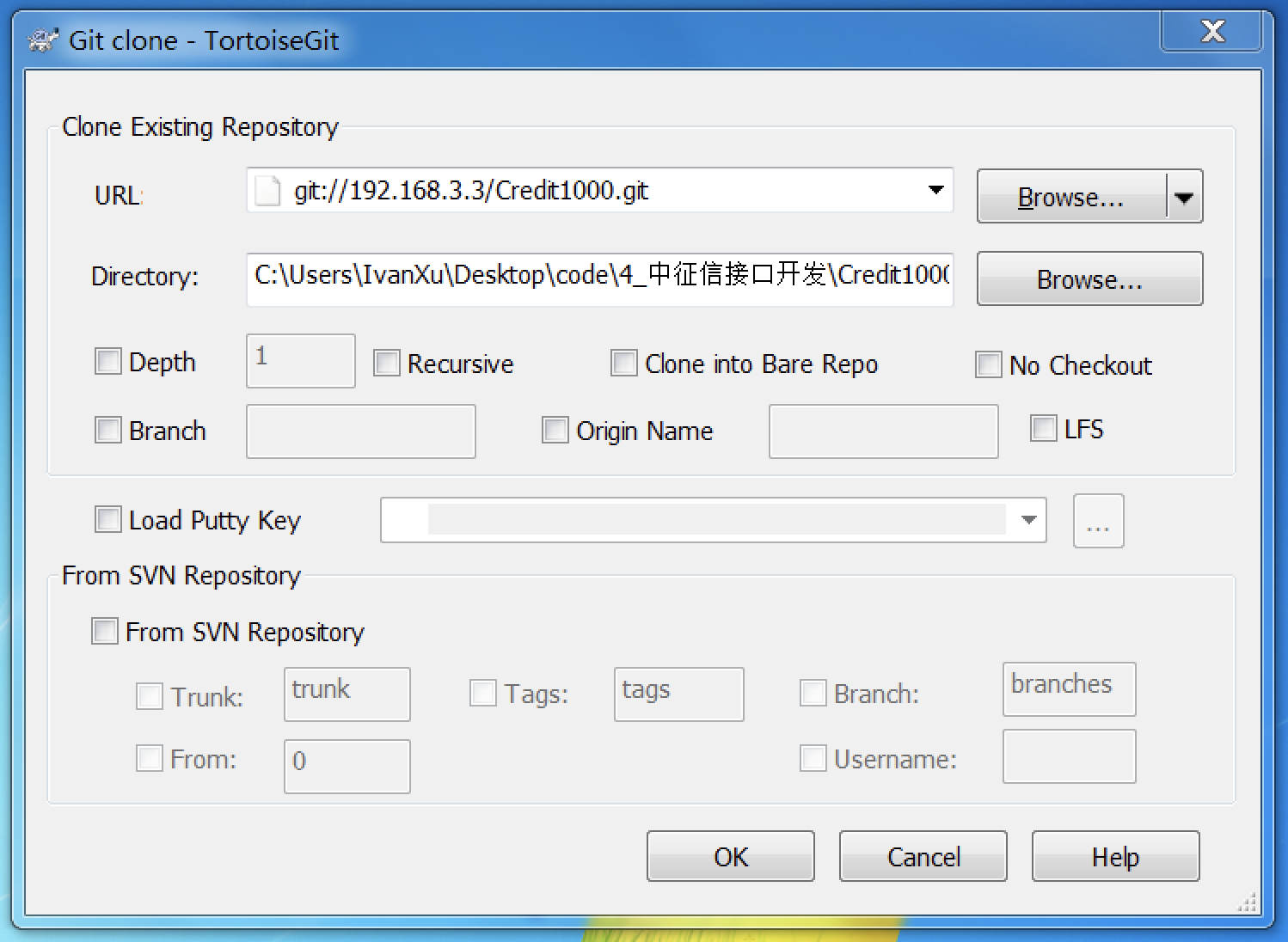Click the branches text field
The width and height of the screenshot is (1288, 942).
[1070, 689]
